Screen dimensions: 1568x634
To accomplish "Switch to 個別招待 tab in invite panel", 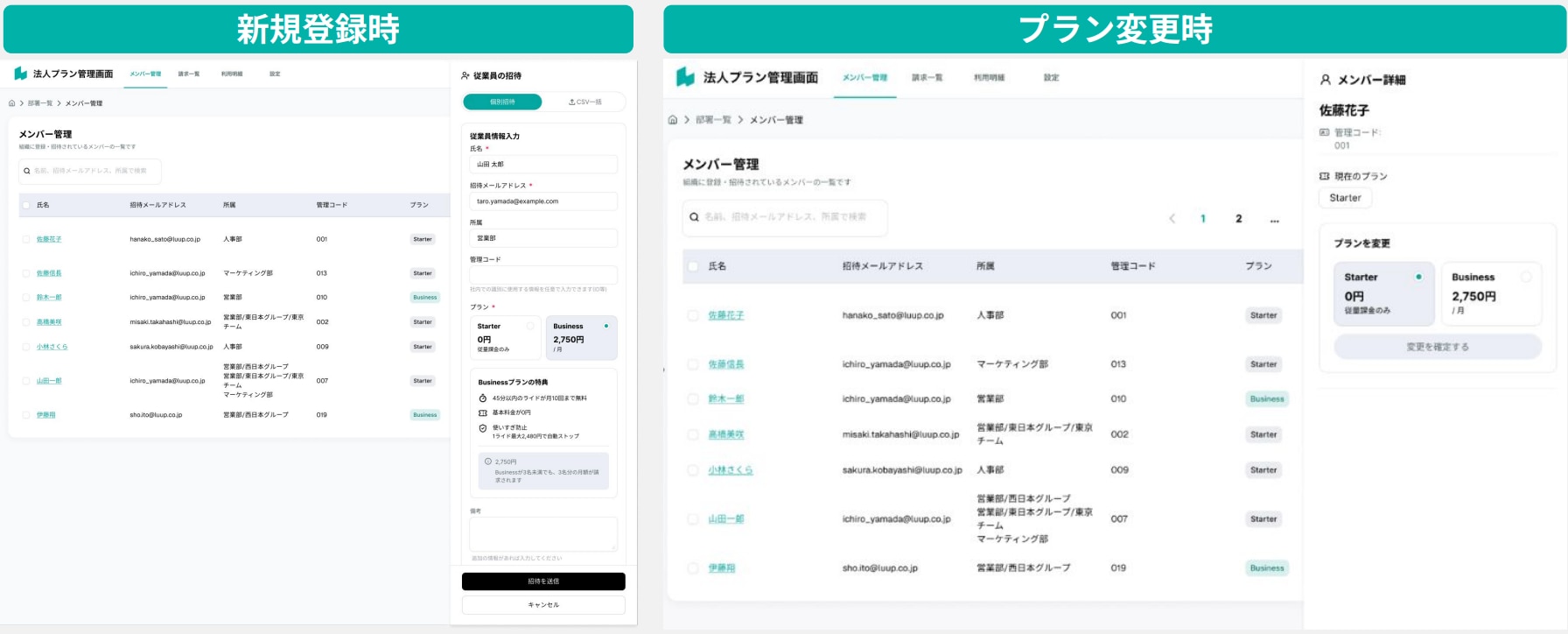I will (502, 102).
